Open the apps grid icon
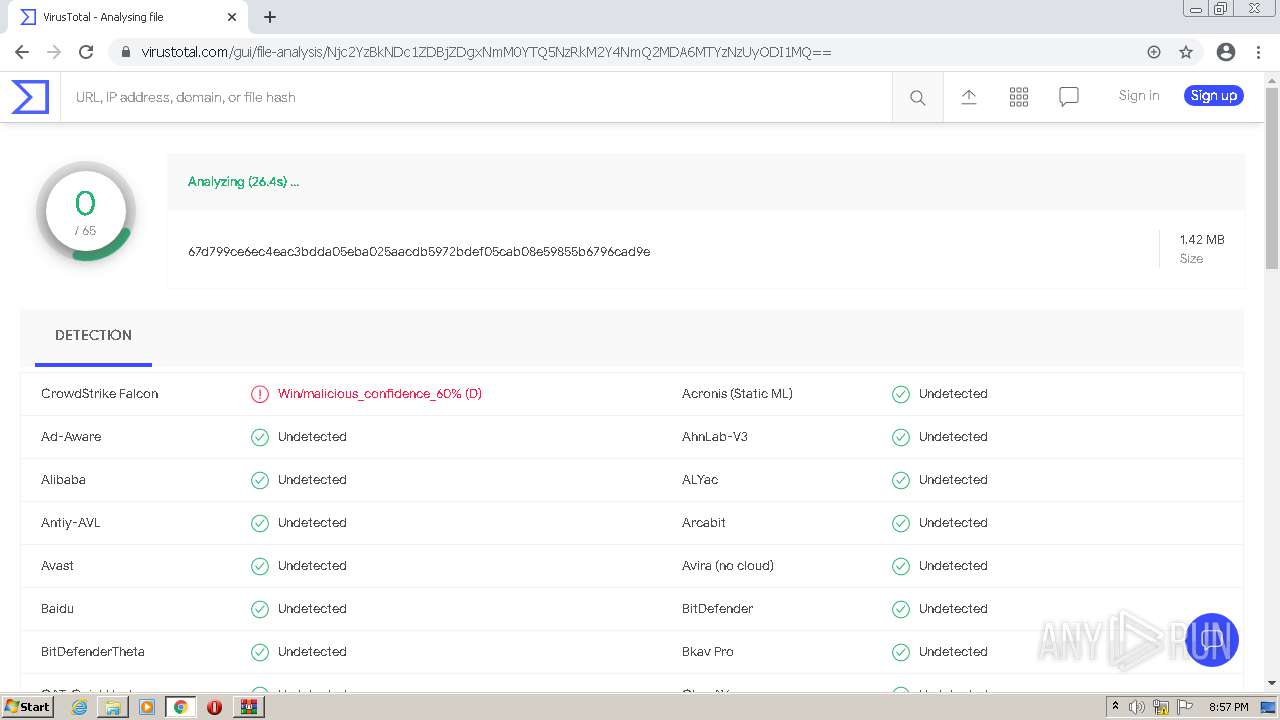Image resolution: width=1280 pixels, height=720 pixels. (x=1019, y=97)
